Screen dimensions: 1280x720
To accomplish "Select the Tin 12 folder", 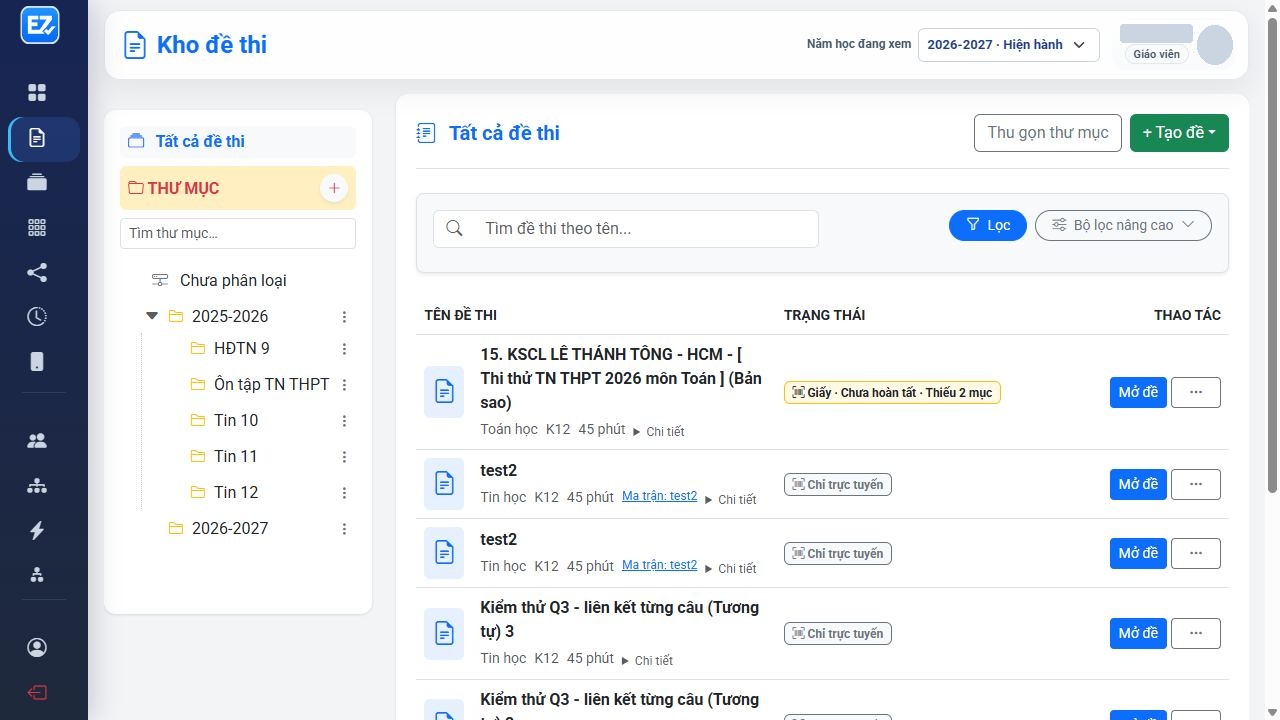I will coord(236,492).
